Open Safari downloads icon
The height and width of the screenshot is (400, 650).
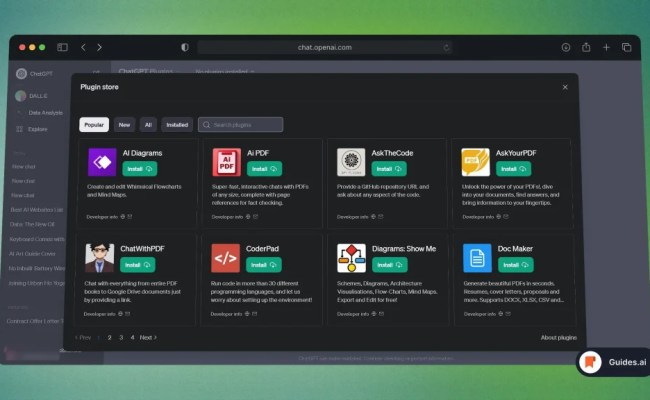point(565,47)
